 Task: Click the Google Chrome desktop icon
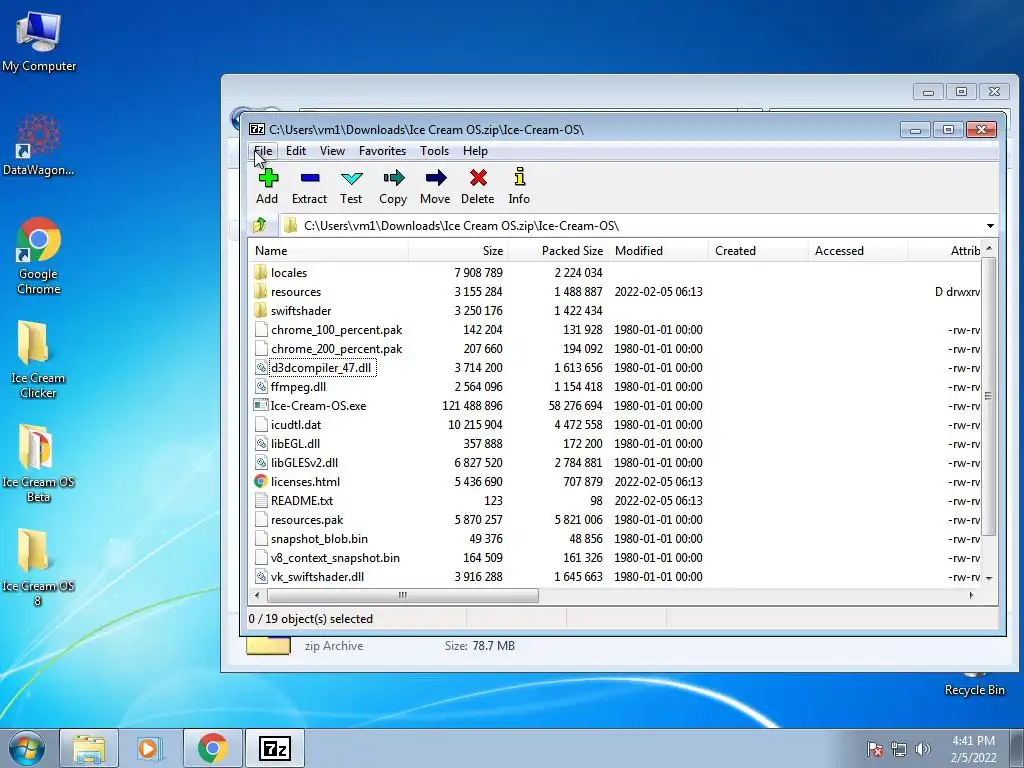click(x=39, y=256)
